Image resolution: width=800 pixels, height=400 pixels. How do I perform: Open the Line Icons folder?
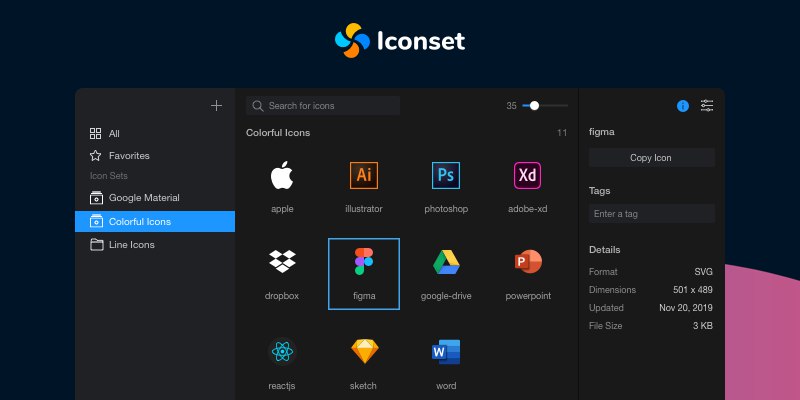pos(155,244)
